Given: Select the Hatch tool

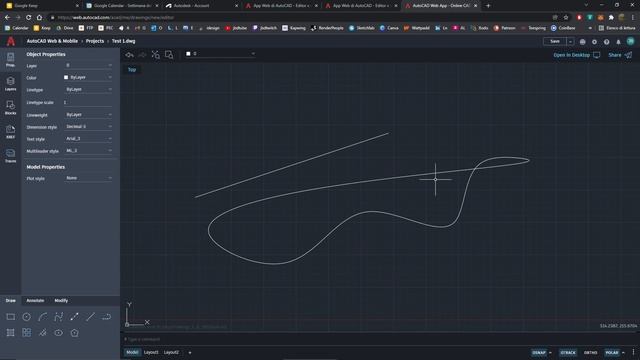Looking at the screenshot, I should (x=11, y=333).
